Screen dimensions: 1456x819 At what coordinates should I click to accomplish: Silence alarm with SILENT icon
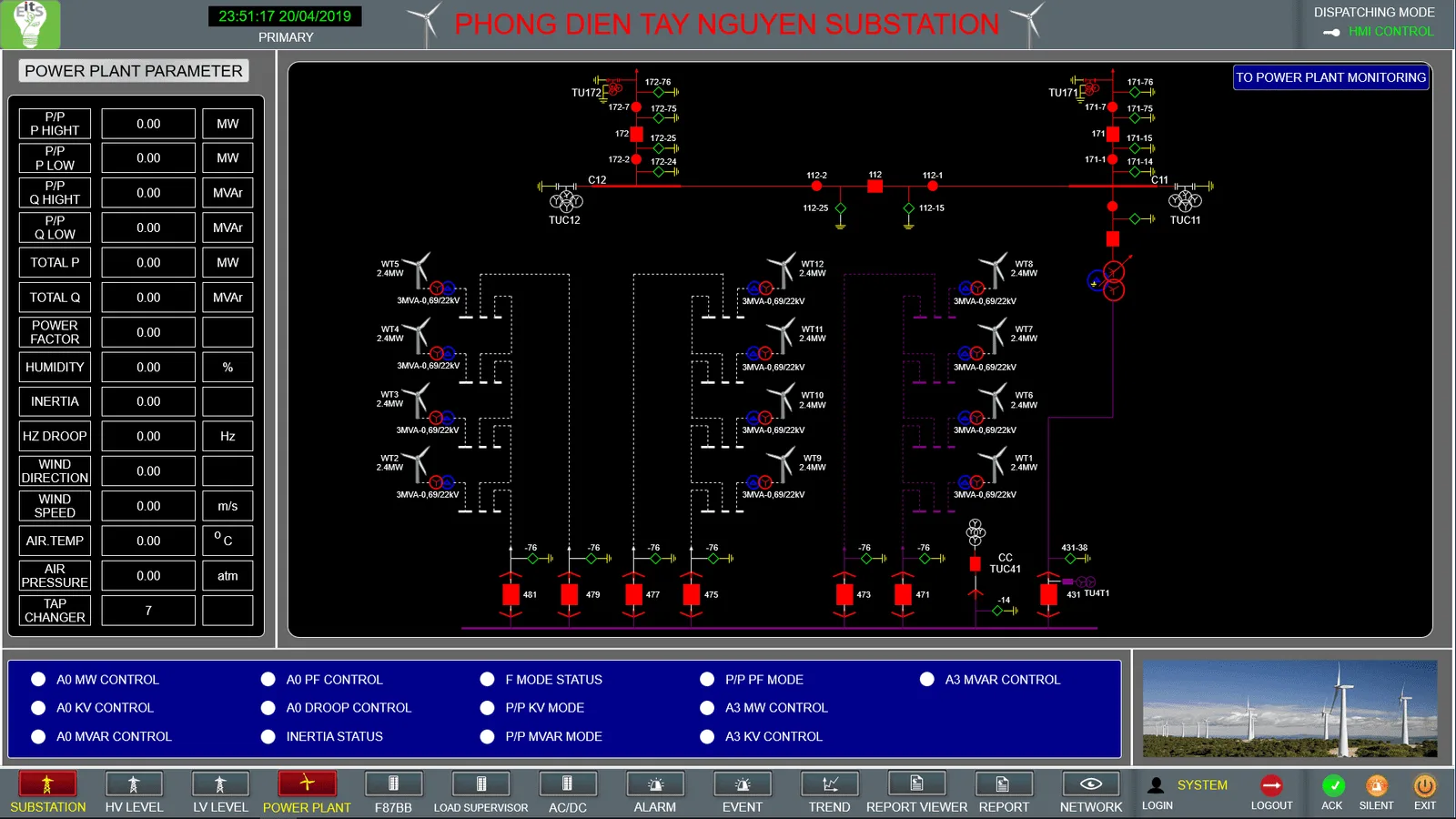tap(1377, 784)
